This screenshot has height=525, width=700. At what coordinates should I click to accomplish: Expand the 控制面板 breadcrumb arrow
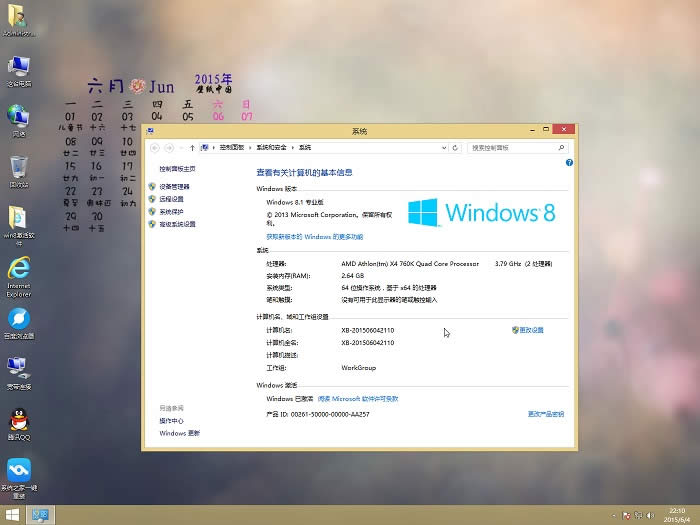click(248, 147)
